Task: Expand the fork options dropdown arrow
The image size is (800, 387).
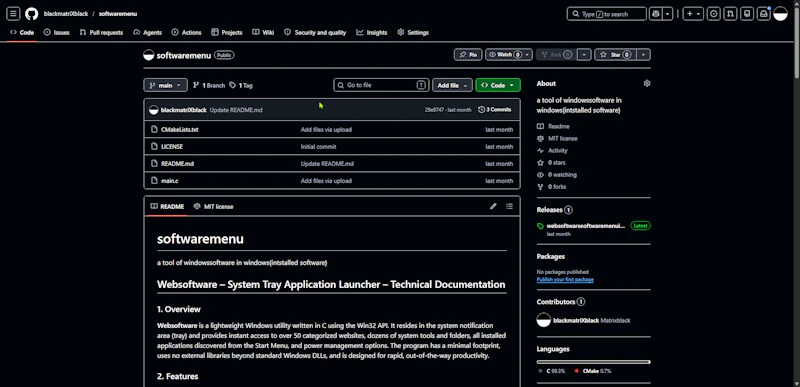Action: (585, 55)
